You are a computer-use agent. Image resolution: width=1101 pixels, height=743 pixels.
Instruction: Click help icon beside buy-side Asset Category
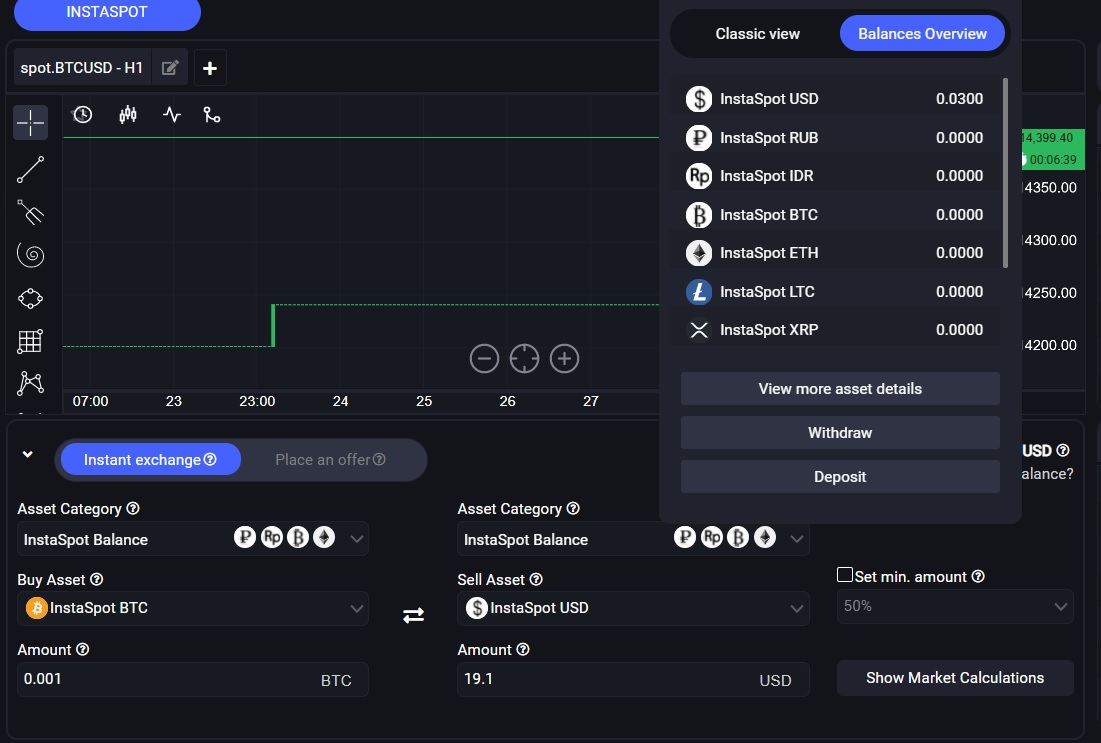(133, 508)
